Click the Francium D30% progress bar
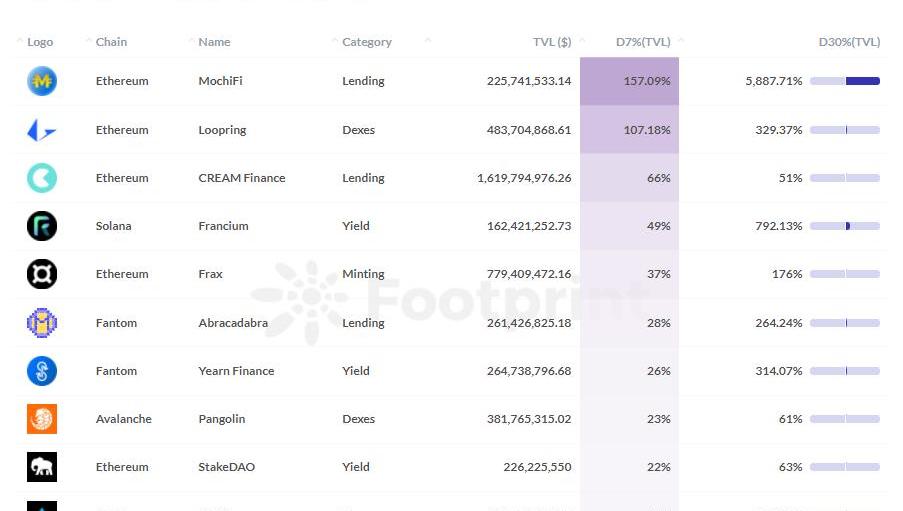 [x=845, y=226]
